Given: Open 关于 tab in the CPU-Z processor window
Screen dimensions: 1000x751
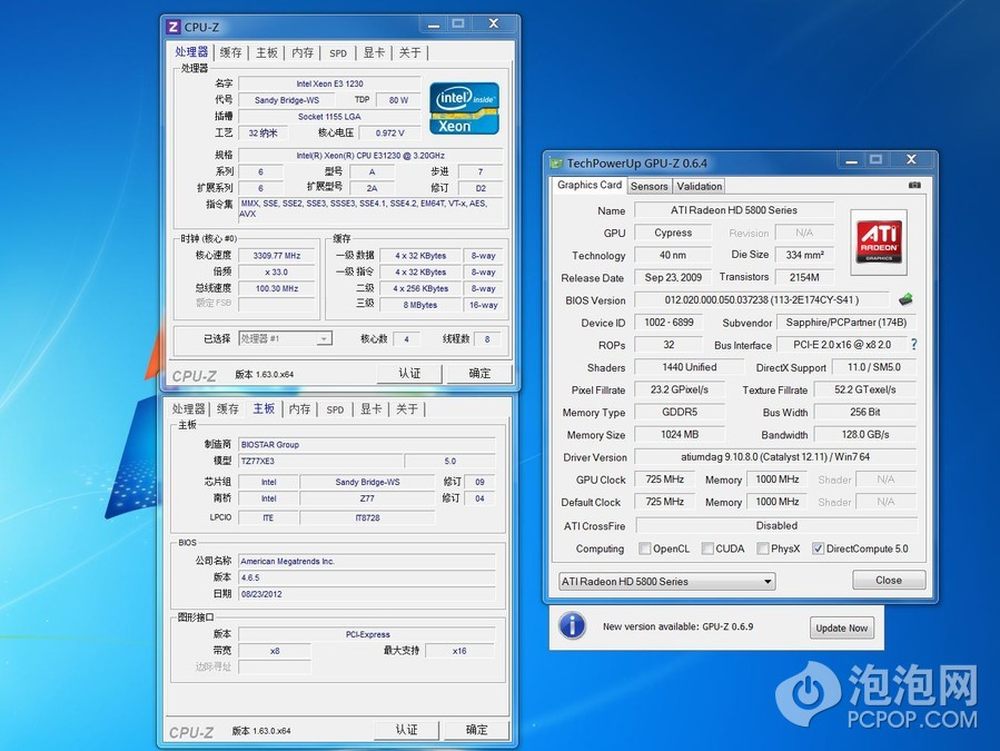Looking at the screenshot, I should (409, 53).
